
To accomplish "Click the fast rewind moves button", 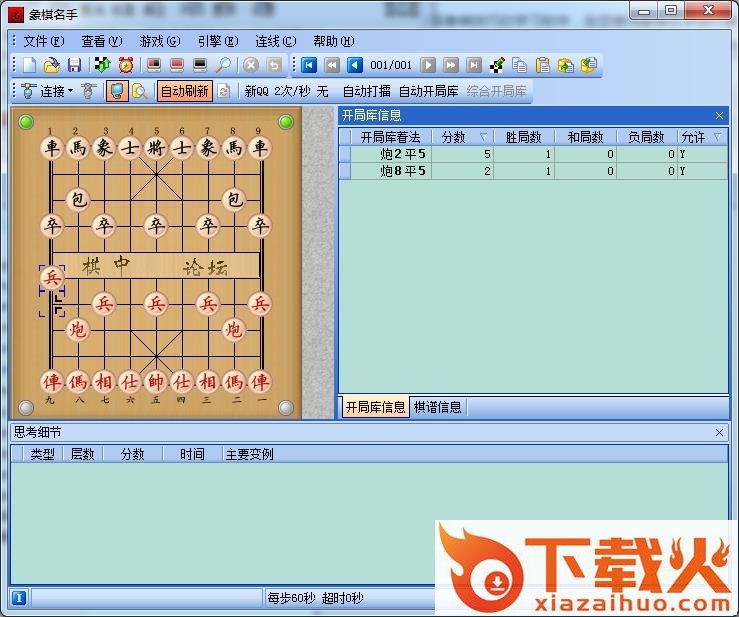I will coord(332,65).
